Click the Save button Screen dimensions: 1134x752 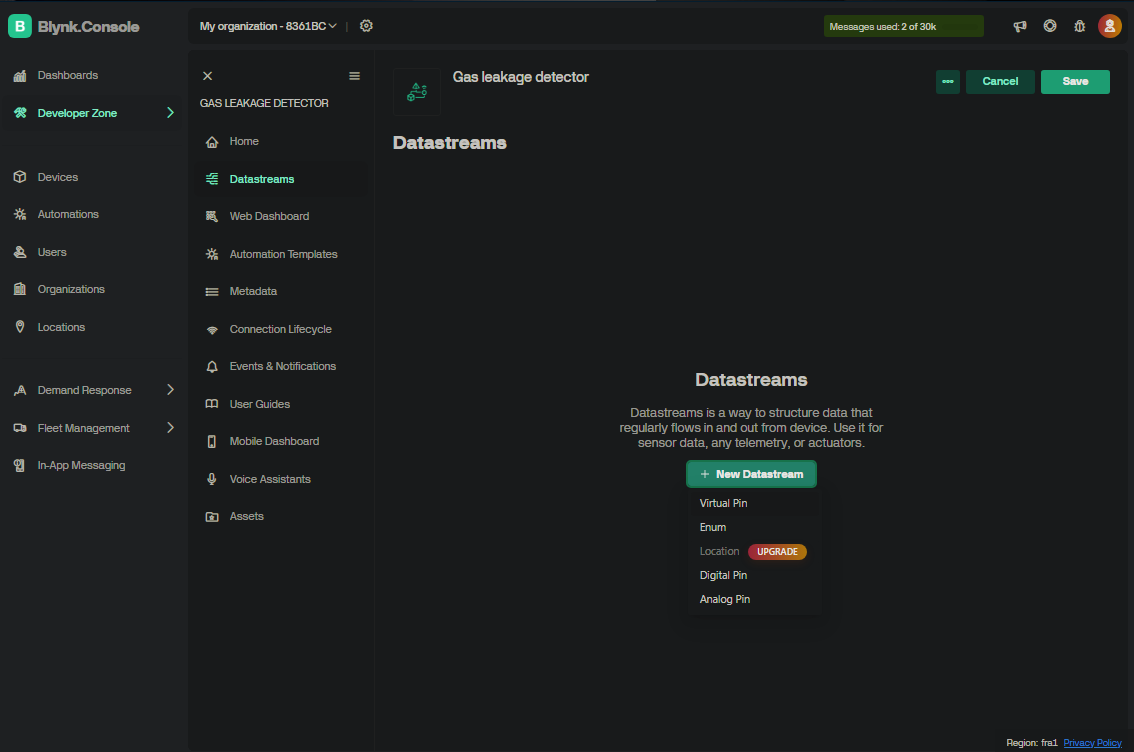[1075, 82]
